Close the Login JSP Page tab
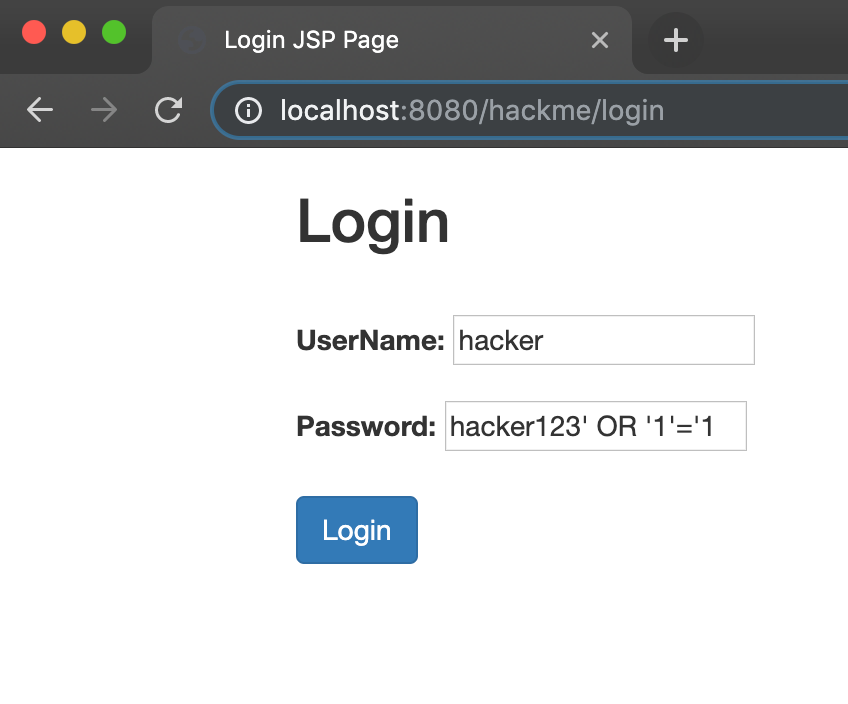The image size is (848, 704). 600,40
